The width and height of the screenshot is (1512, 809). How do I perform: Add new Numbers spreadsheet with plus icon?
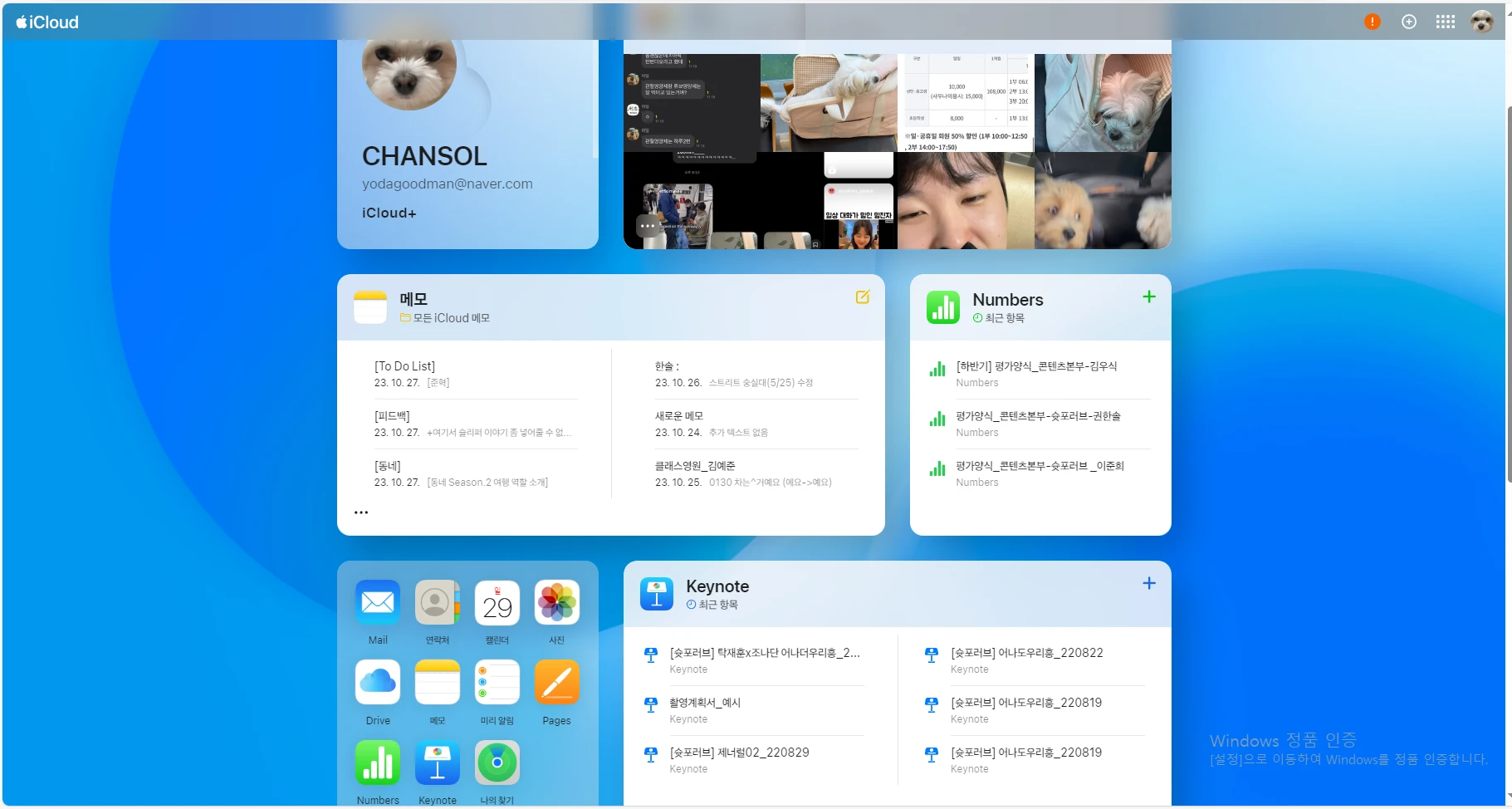pyautogui.click(x=1149, y=297)
